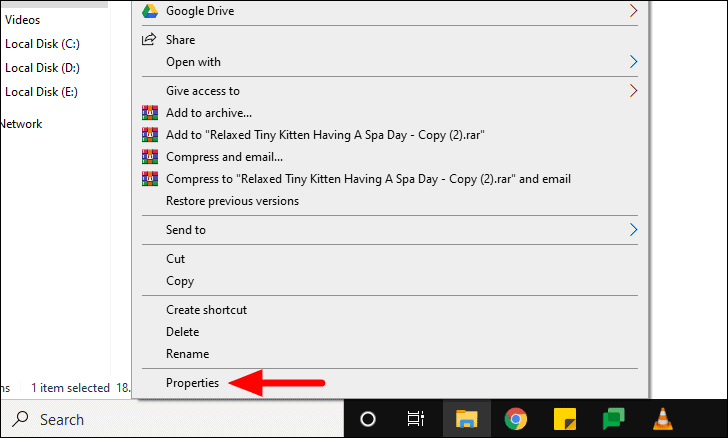
Task: Expand the Open with submenu arrow
Action: coord(633,62)
